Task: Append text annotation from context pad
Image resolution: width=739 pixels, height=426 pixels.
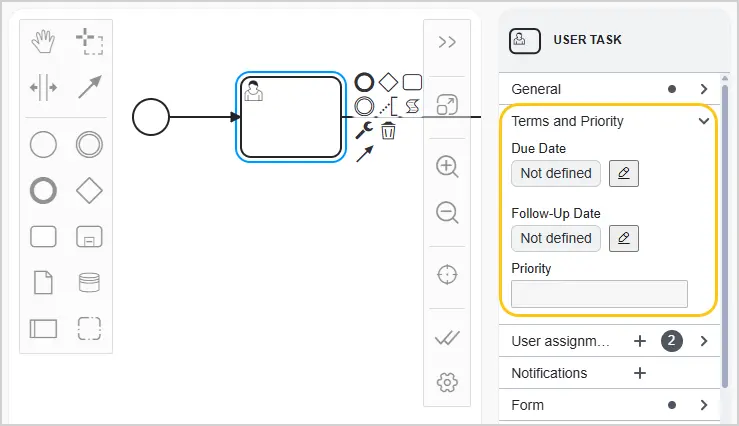Action: click(389, 106)
